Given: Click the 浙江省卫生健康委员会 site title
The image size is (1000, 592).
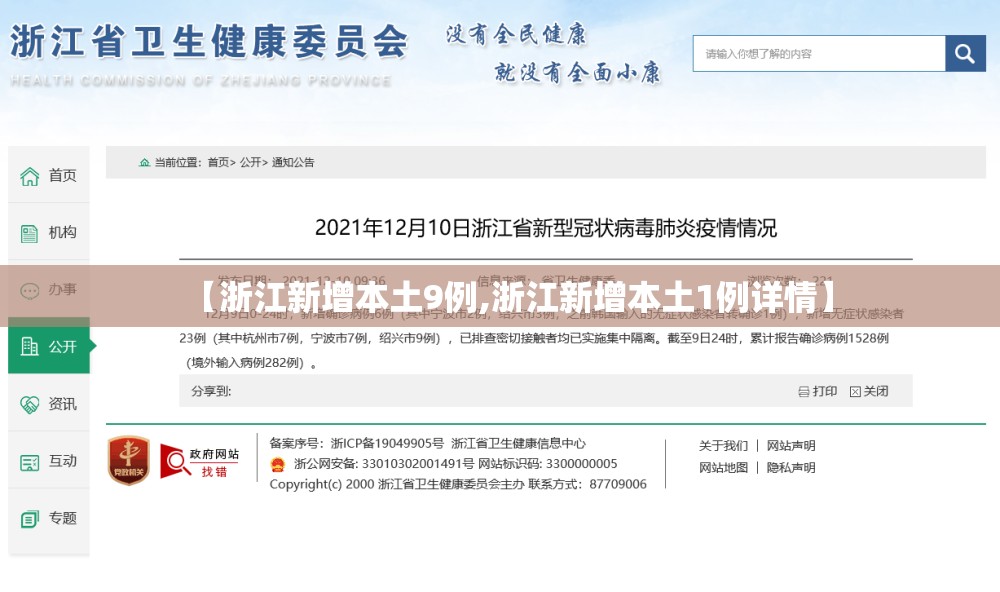Looking at the screenshot, I should click(x=209, y=42).
